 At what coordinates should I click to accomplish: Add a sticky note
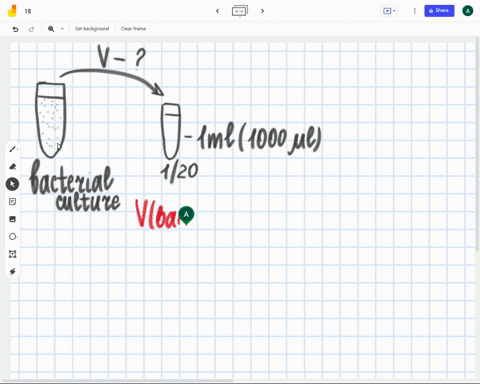click(13, 202)
